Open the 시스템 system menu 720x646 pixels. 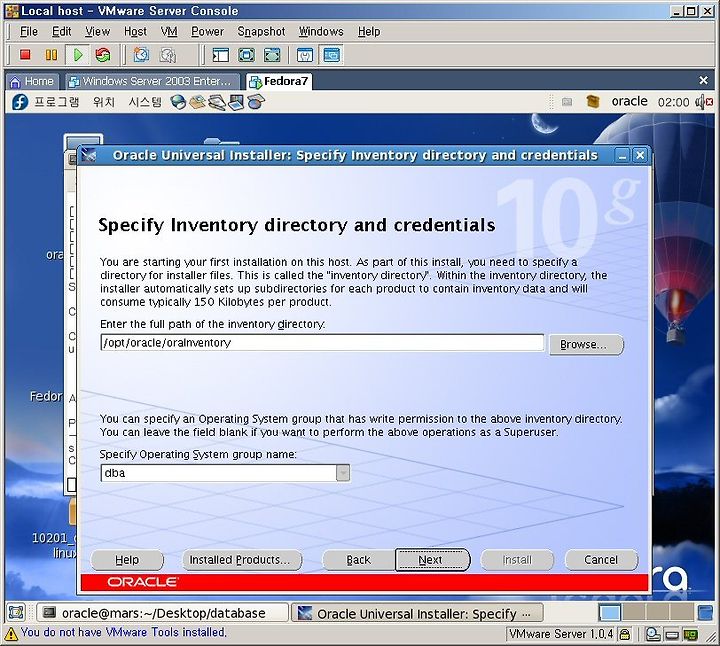[145, 102]
